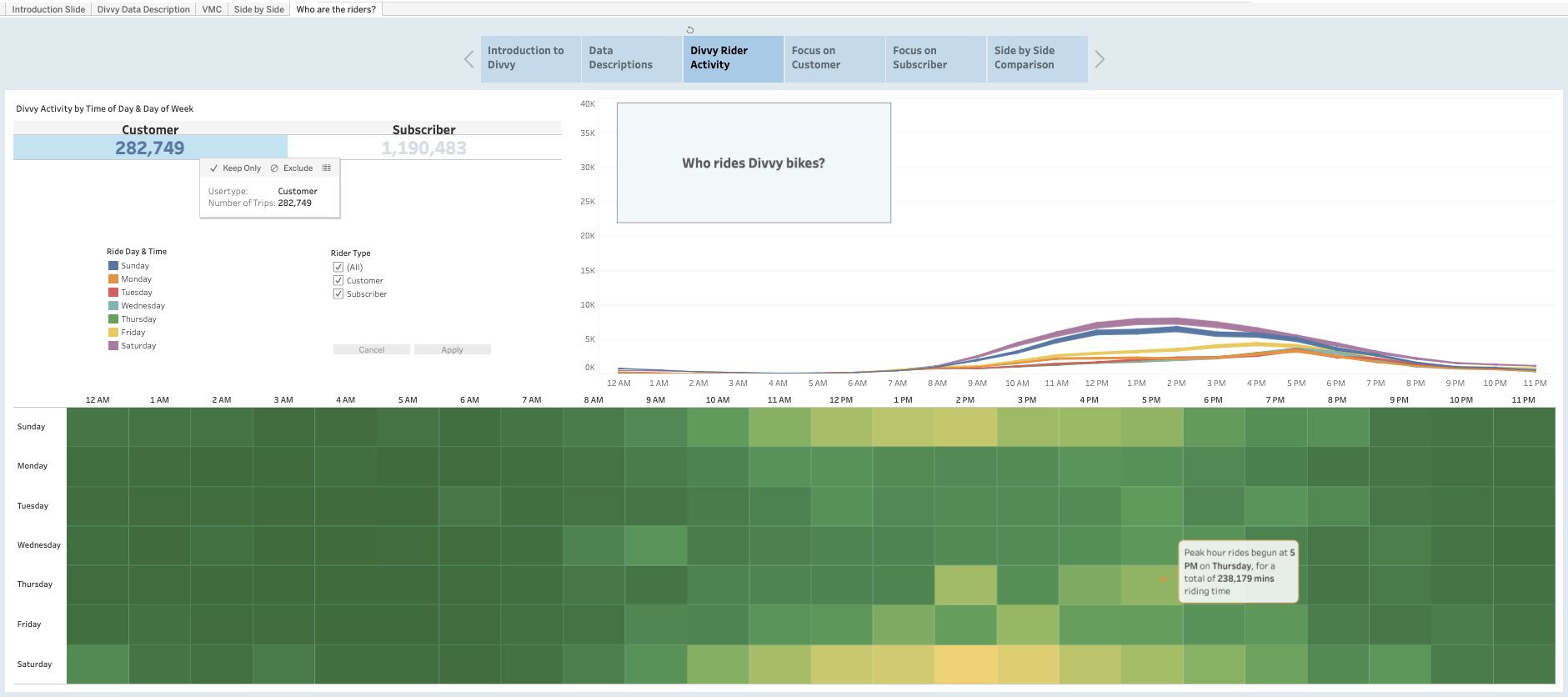The image size is (1568, 697).
Task: Click the Friday legend color swatch
Action: [x=113, y=332]
